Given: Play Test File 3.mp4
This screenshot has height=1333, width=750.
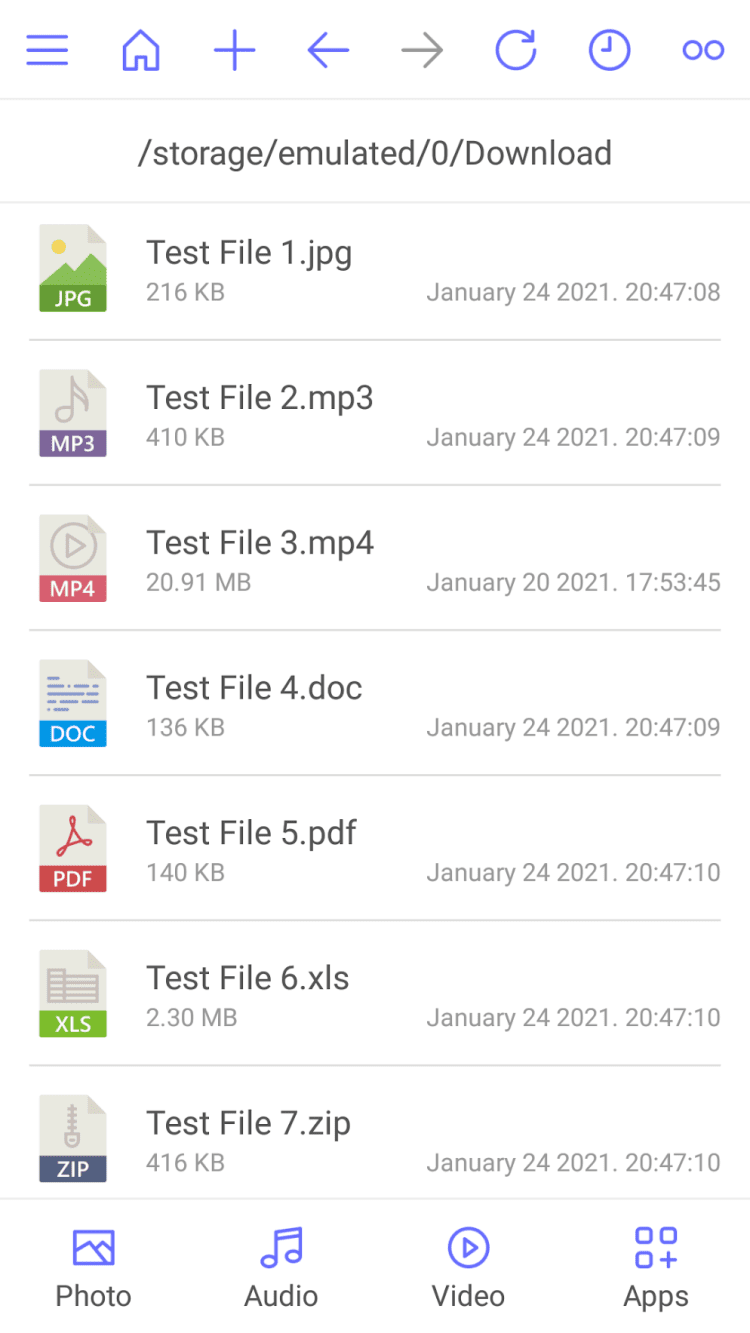Looking at the screenshot, I should pos(260,543).
